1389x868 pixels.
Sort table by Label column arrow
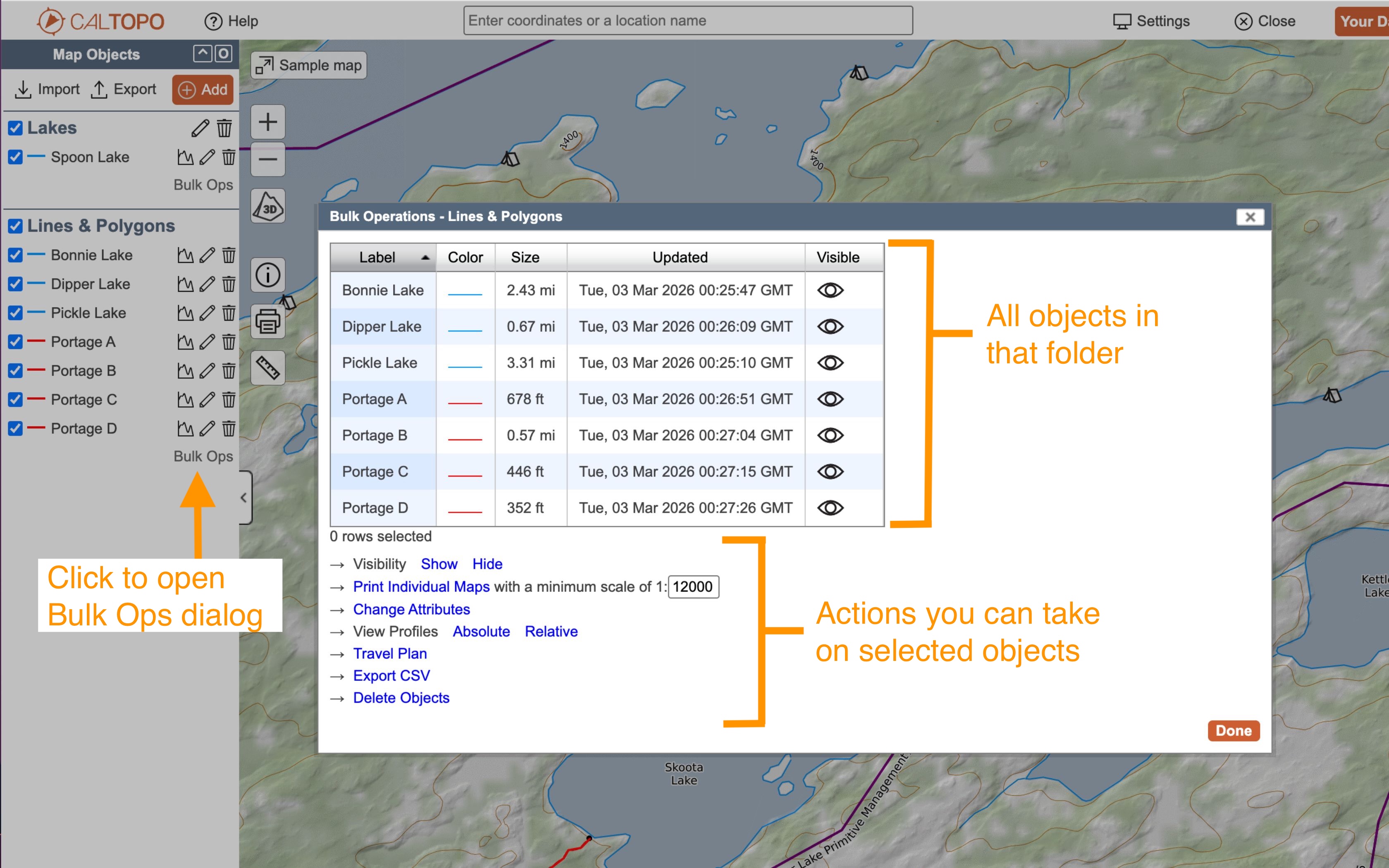click(x=425, y=258)
